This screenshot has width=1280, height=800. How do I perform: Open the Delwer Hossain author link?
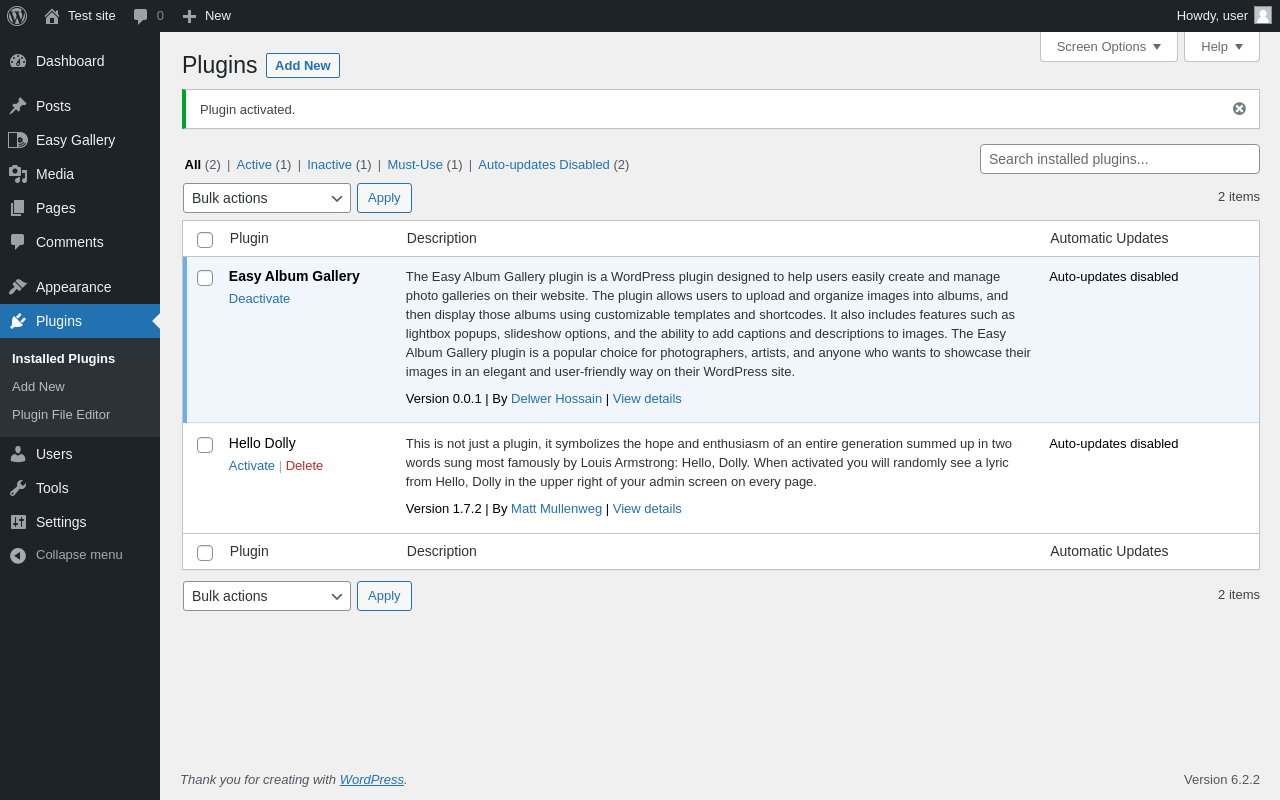pyautogui.click(x=556, y=399)
